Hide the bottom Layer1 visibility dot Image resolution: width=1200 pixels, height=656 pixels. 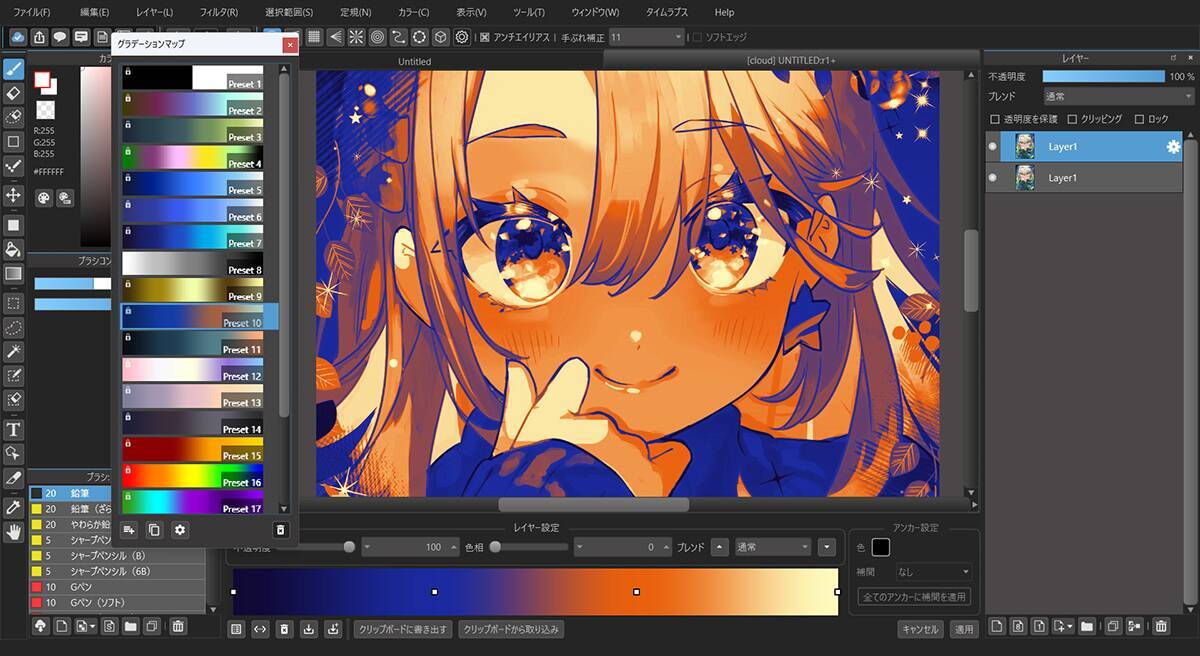[993, 178]
